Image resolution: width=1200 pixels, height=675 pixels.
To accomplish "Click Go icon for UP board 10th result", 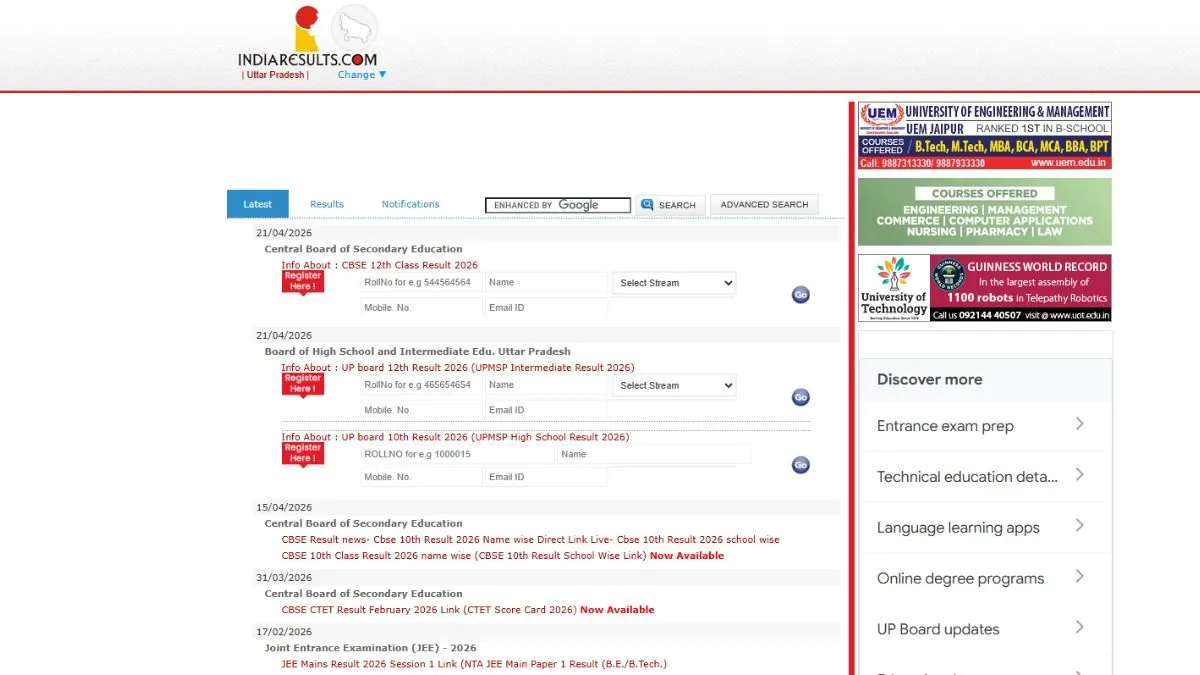I will [x=800, y=465].
